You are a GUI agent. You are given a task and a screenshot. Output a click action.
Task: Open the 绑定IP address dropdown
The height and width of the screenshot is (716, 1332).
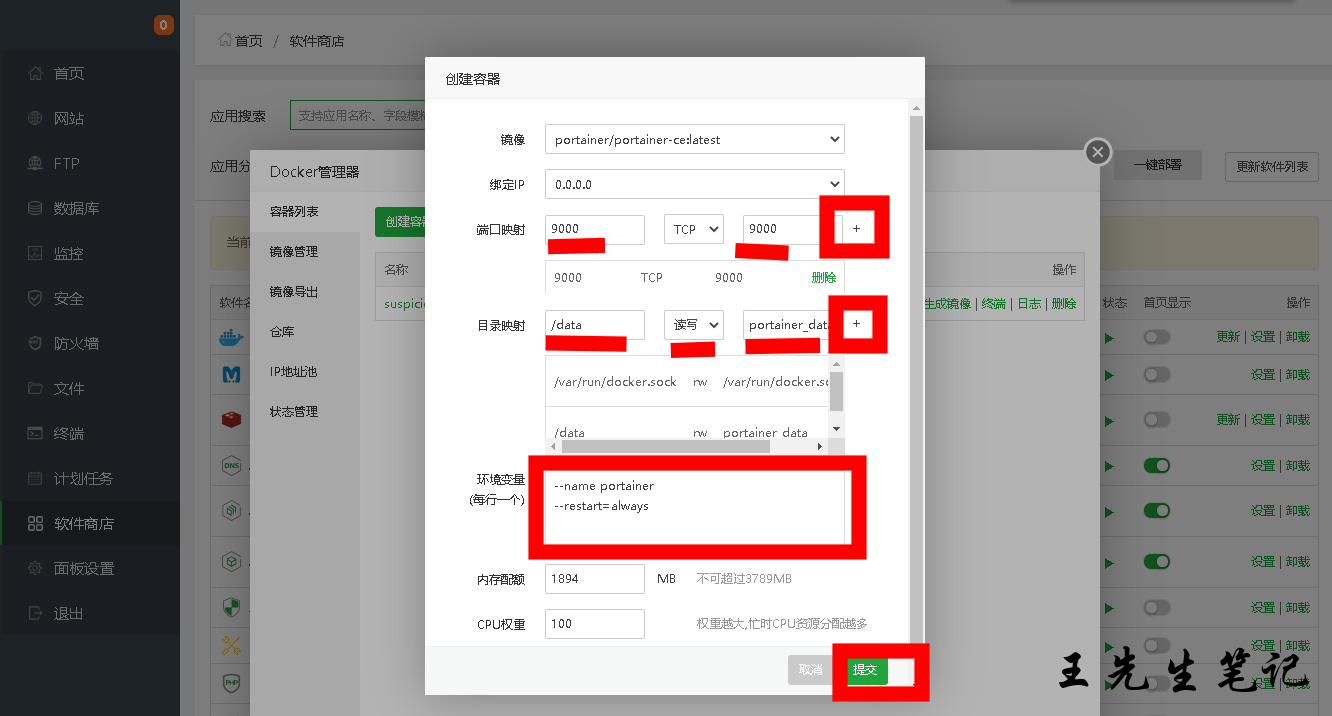(694, 184)
